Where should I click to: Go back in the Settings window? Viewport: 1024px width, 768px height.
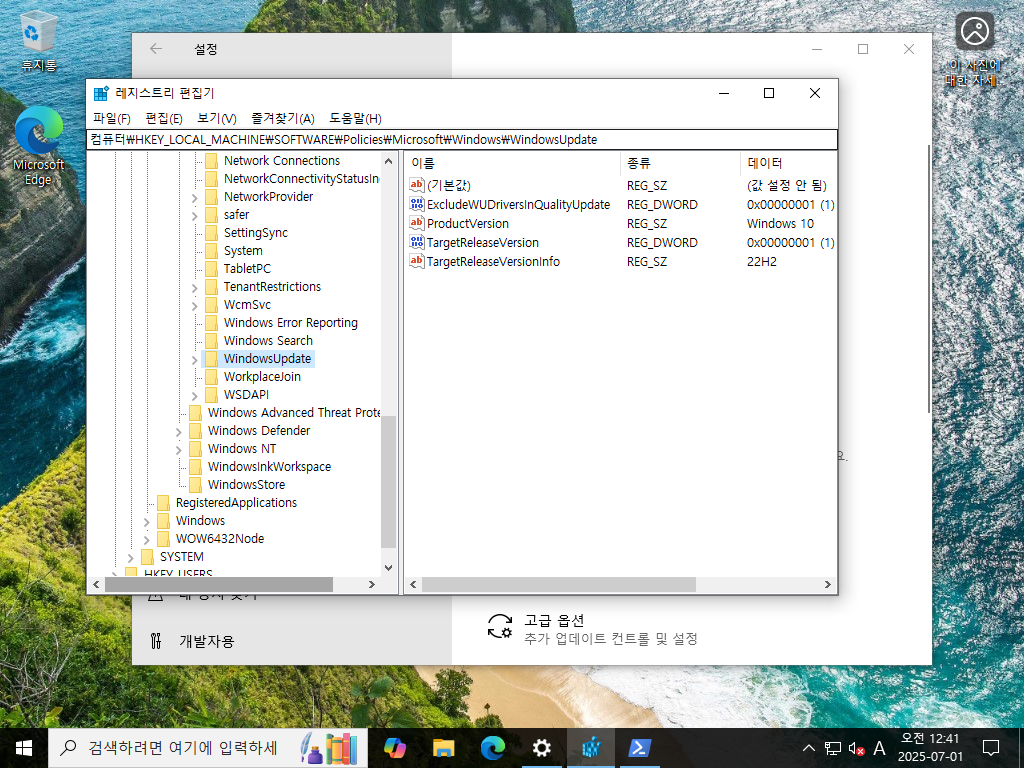coord(156,49)
